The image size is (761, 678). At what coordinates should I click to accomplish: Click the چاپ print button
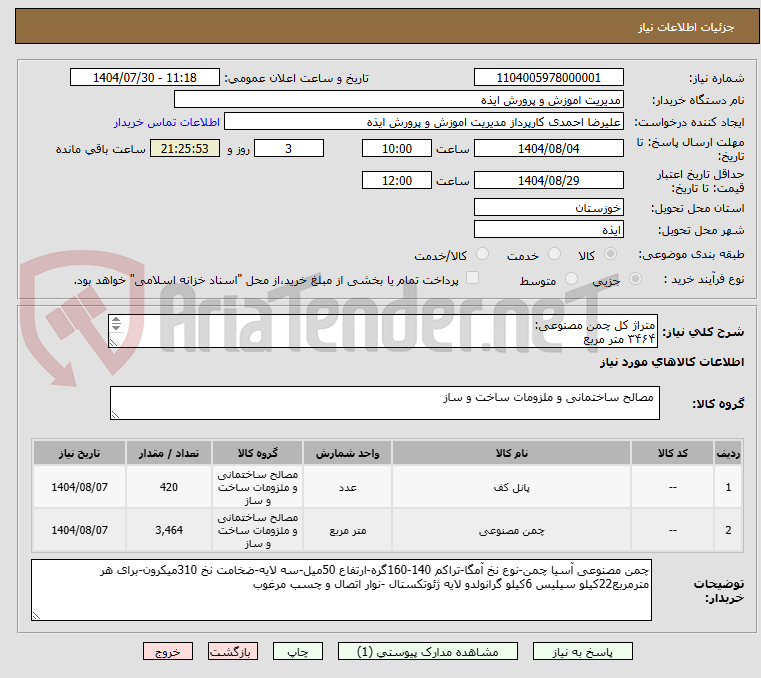click(x=298, y=651)
